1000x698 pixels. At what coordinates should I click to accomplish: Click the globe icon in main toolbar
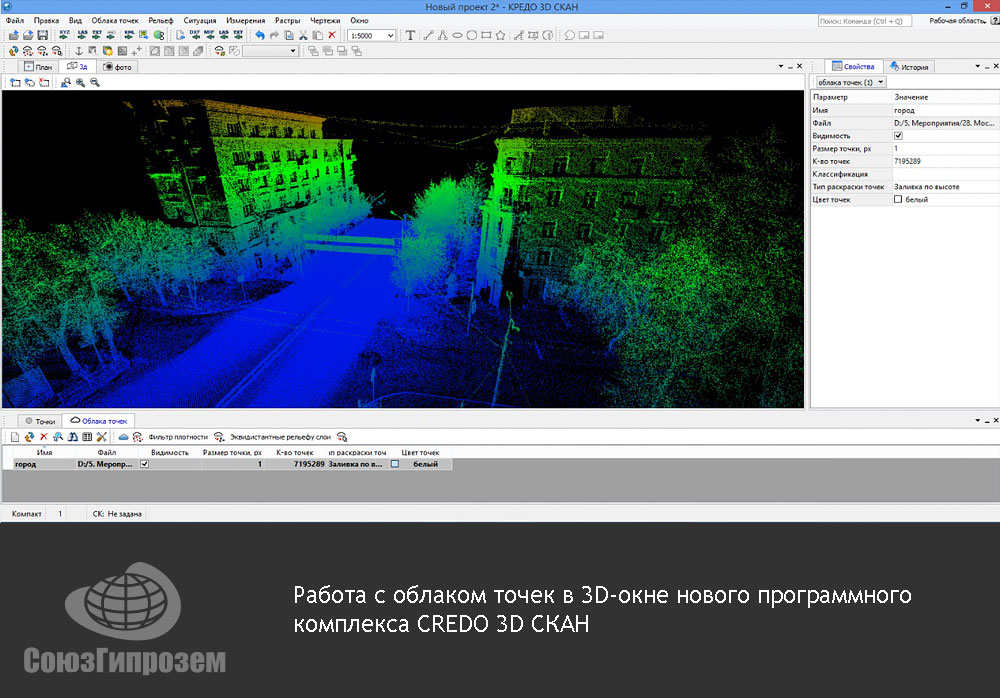159,35
